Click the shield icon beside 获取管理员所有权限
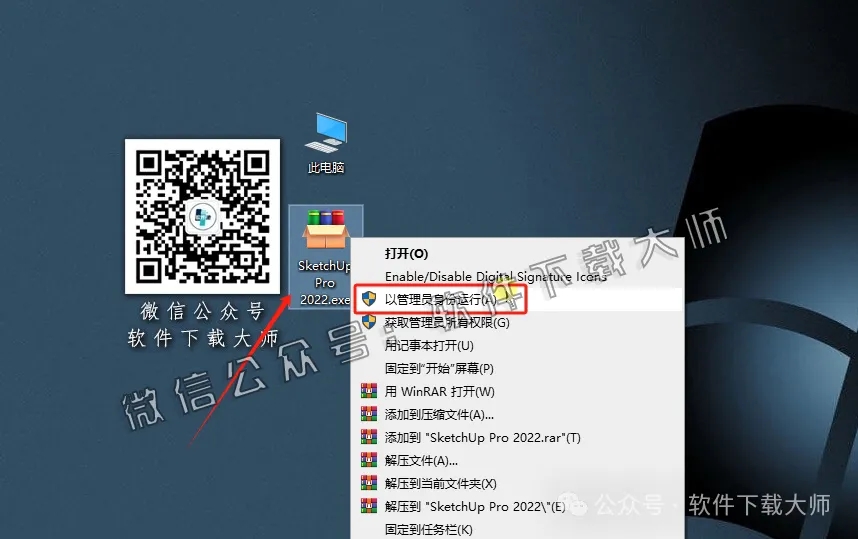This screenshot has height=539, width=858. coord(369,322)
